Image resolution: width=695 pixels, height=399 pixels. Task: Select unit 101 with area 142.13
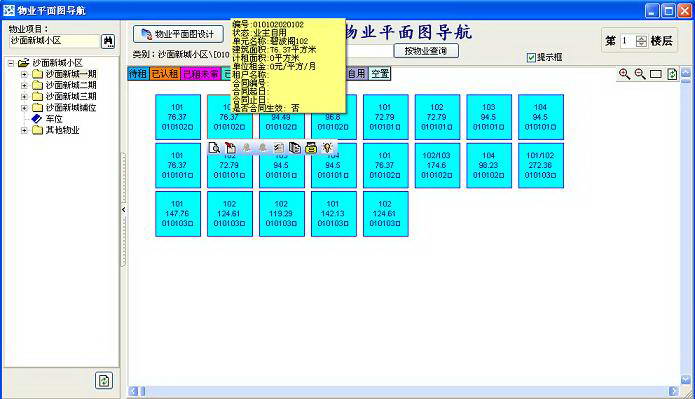click(x=333, y=214)
